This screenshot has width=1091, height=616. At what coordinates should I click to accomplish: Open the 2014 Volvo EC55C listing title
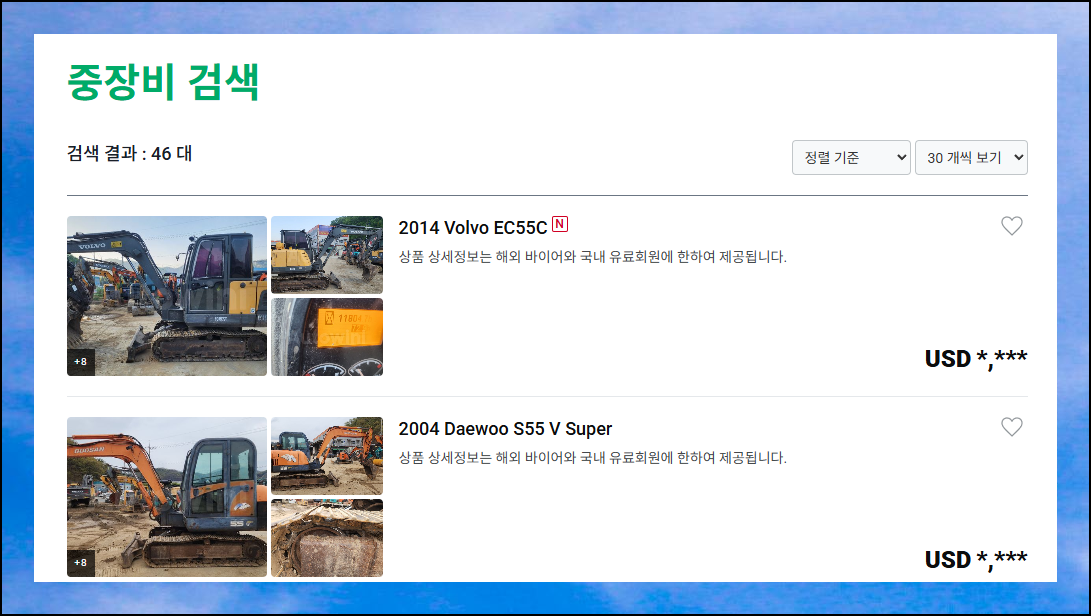coord(472,228)
